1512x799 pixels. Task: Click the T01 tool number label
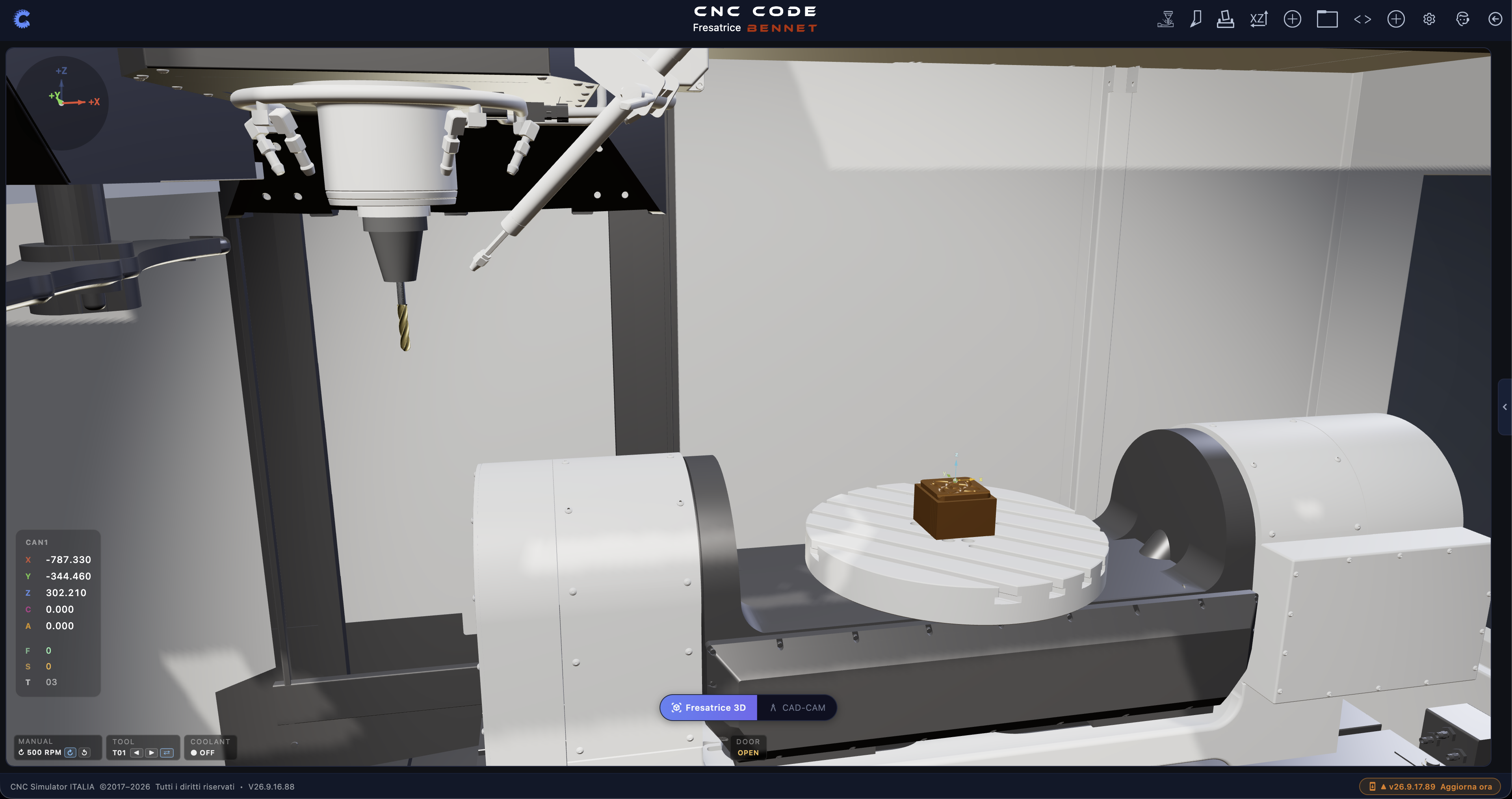point(119,753)
